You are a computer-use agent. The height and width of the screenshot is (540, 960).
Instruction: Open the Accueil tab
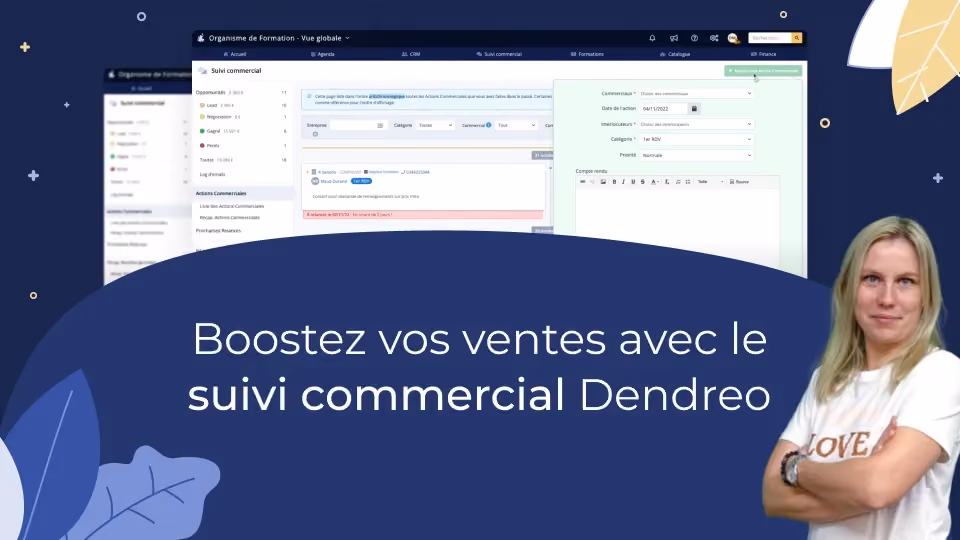234,54
